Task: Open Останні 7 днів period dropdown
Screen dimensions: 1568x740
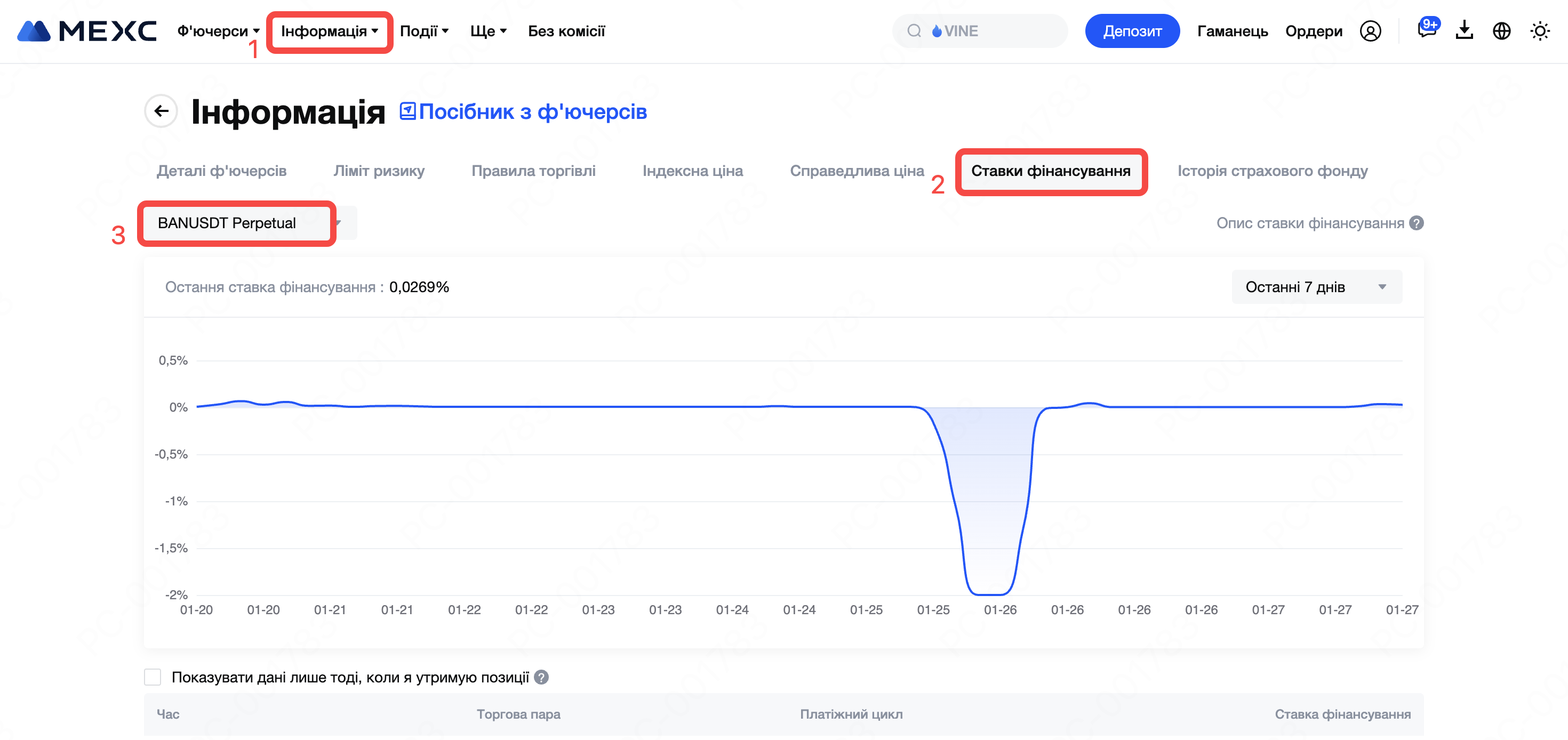Action: (1316, 287)
